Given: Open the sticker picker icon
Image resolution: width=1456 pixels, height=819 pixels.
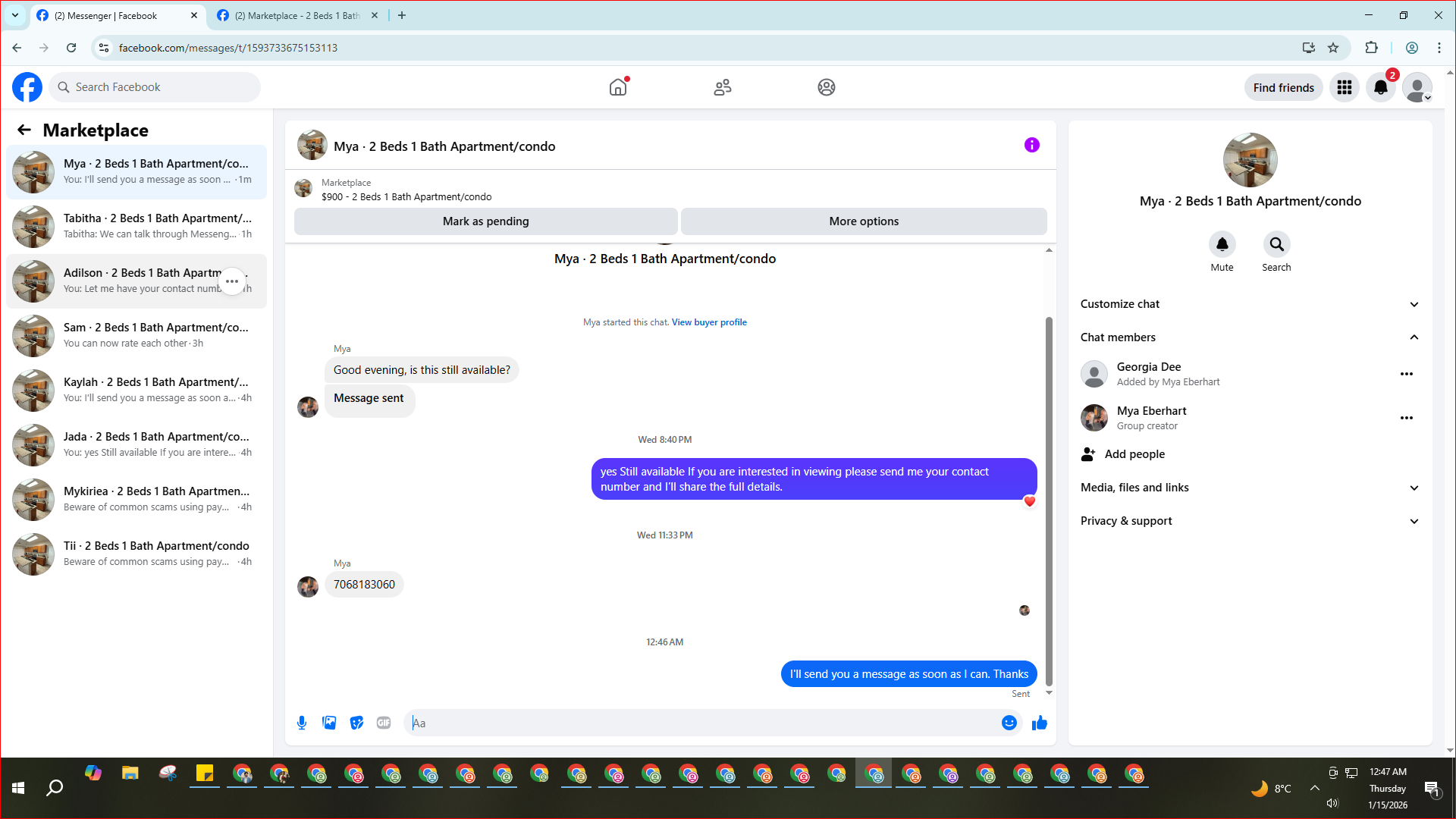Looking at the screenshot, I should [356, 723].
